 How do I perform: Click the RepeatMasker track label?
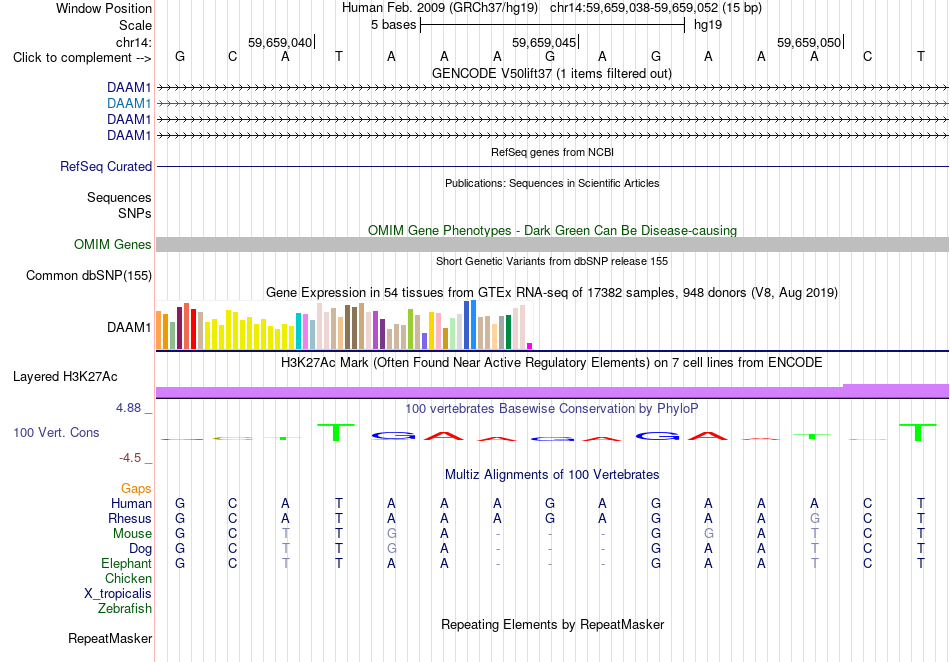110,638
